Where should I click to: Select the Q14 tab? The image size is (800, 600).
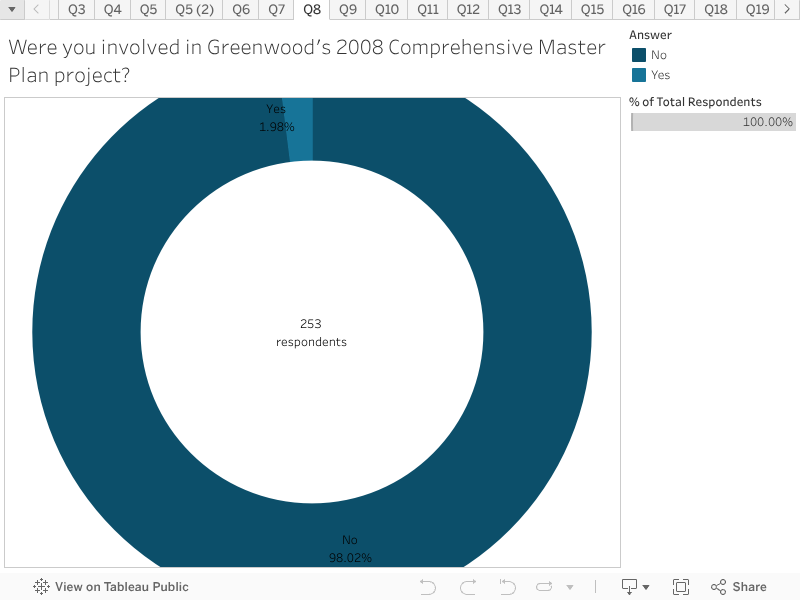[x=551, y=10]
